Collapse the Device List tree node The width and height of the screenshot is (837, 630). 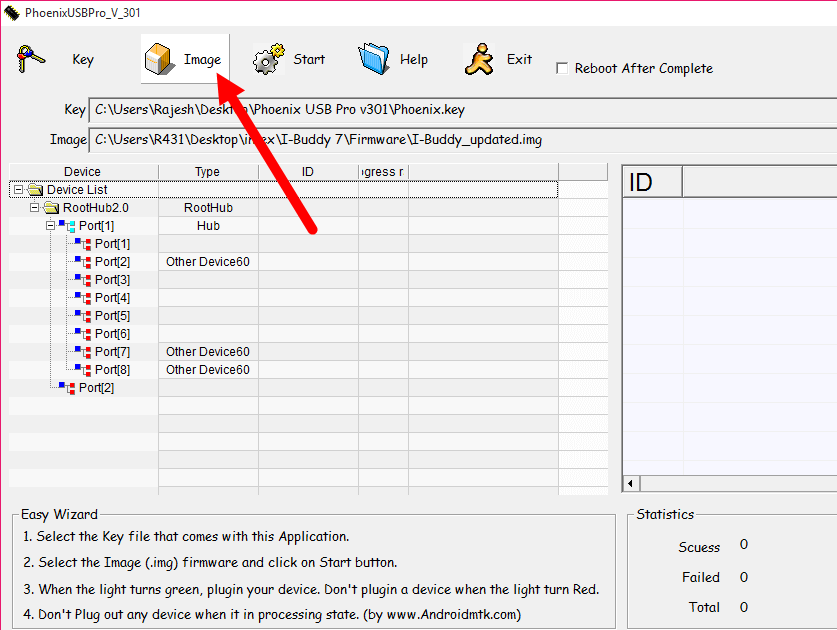pos(18,190)
